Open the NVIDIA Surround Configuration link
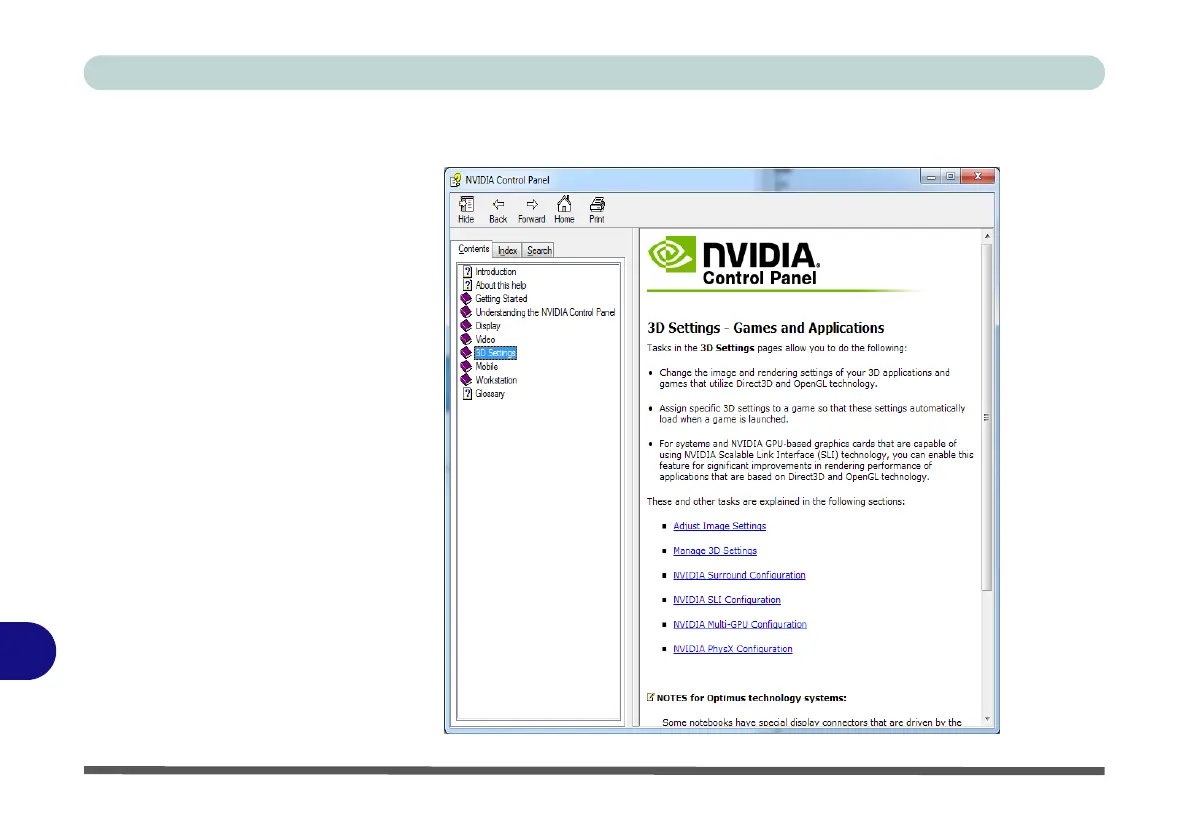The width and height of the screenshot is (1190, 838). coord(739,575)
